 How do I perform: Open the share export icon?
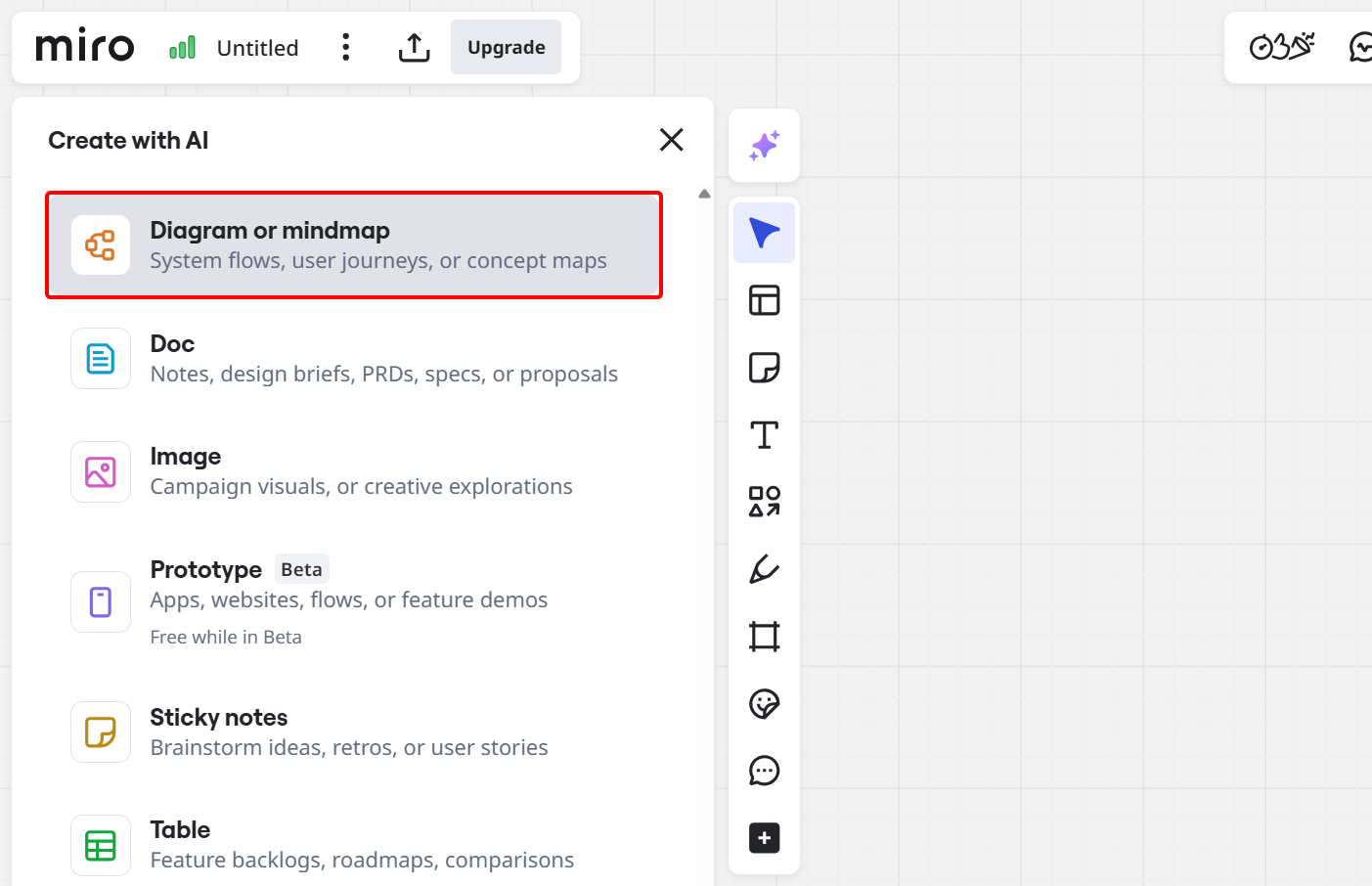click(x=414, y=46)
